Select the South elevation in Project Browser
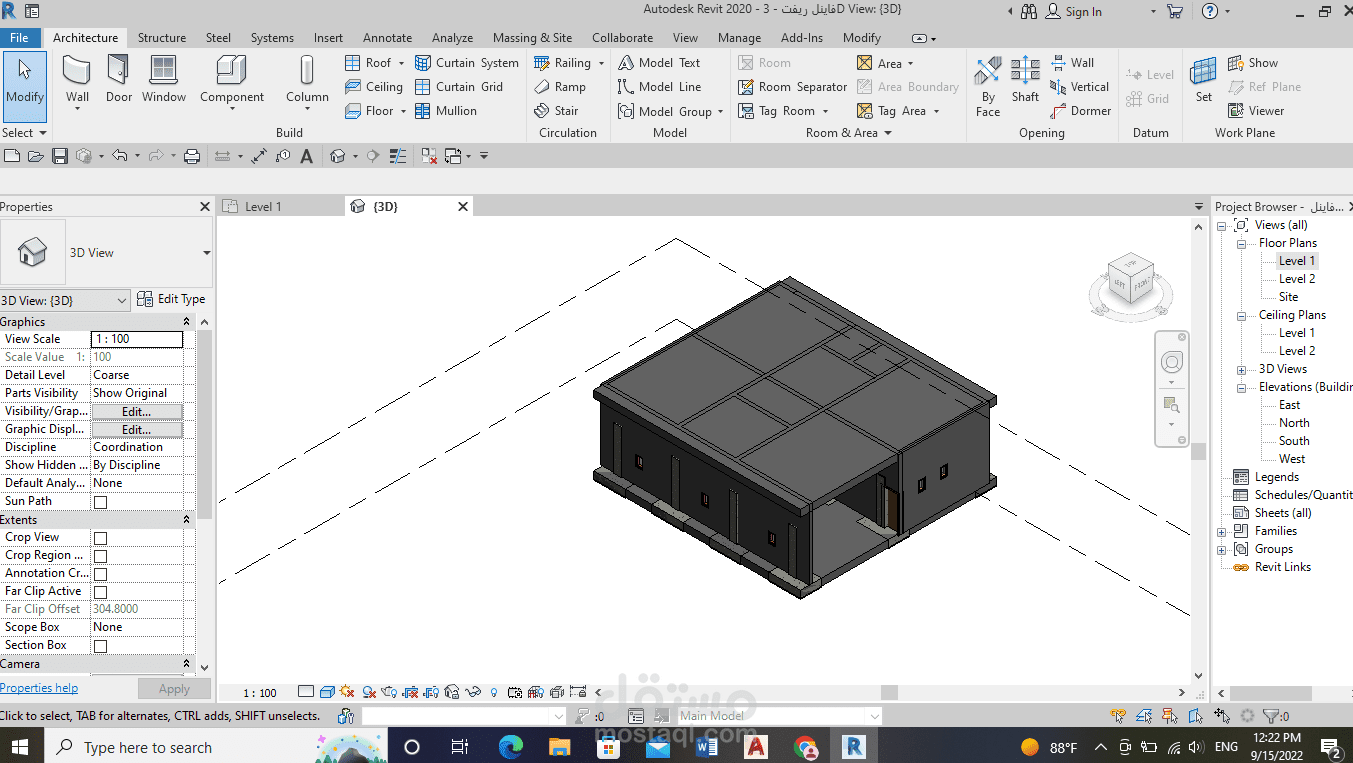The image size is (1353, 763). pyautogui.click(x=1294, y=441)
